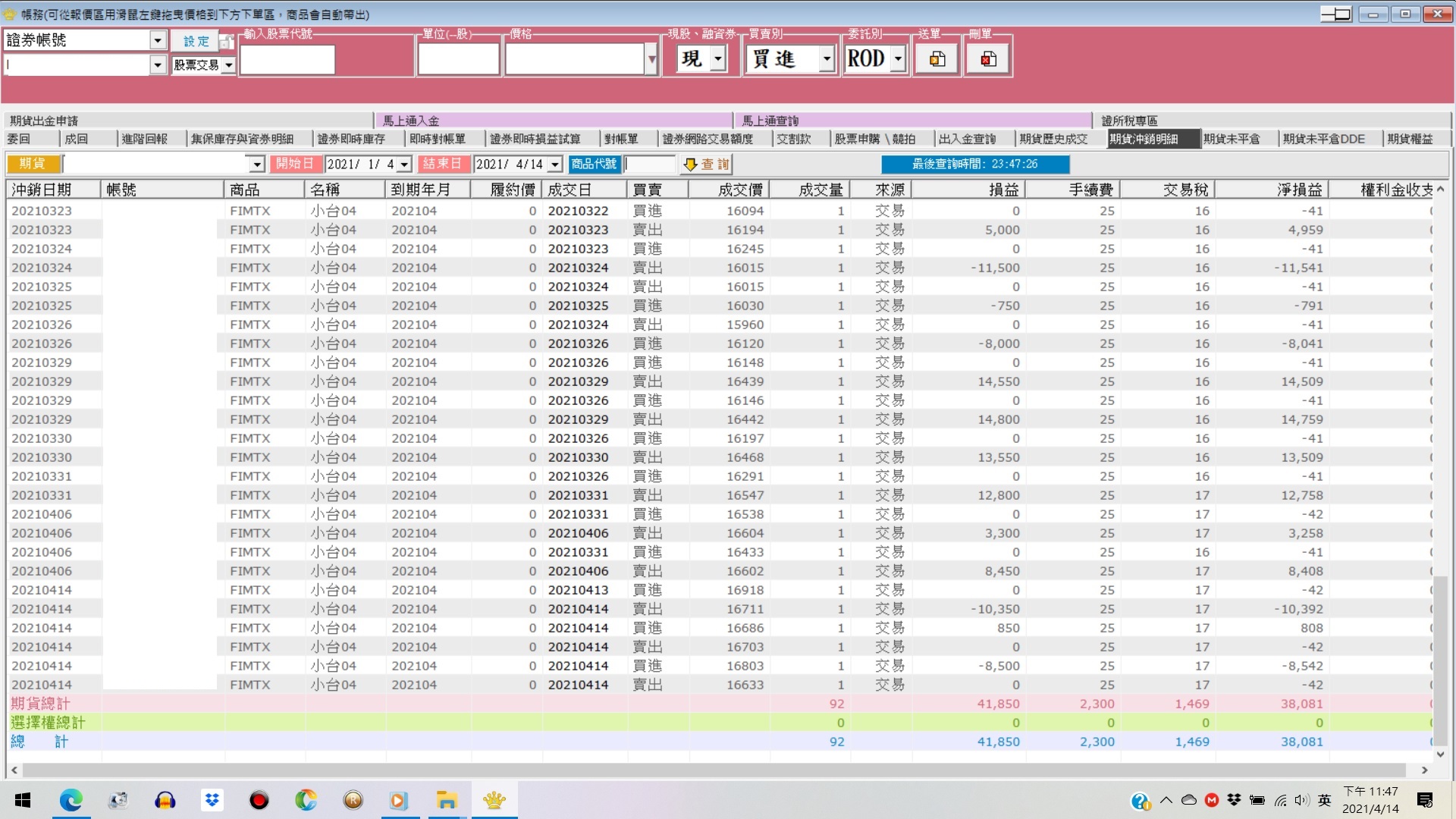Click the table's scroll down arrow
The image size is (1456, 819).
1440,755
